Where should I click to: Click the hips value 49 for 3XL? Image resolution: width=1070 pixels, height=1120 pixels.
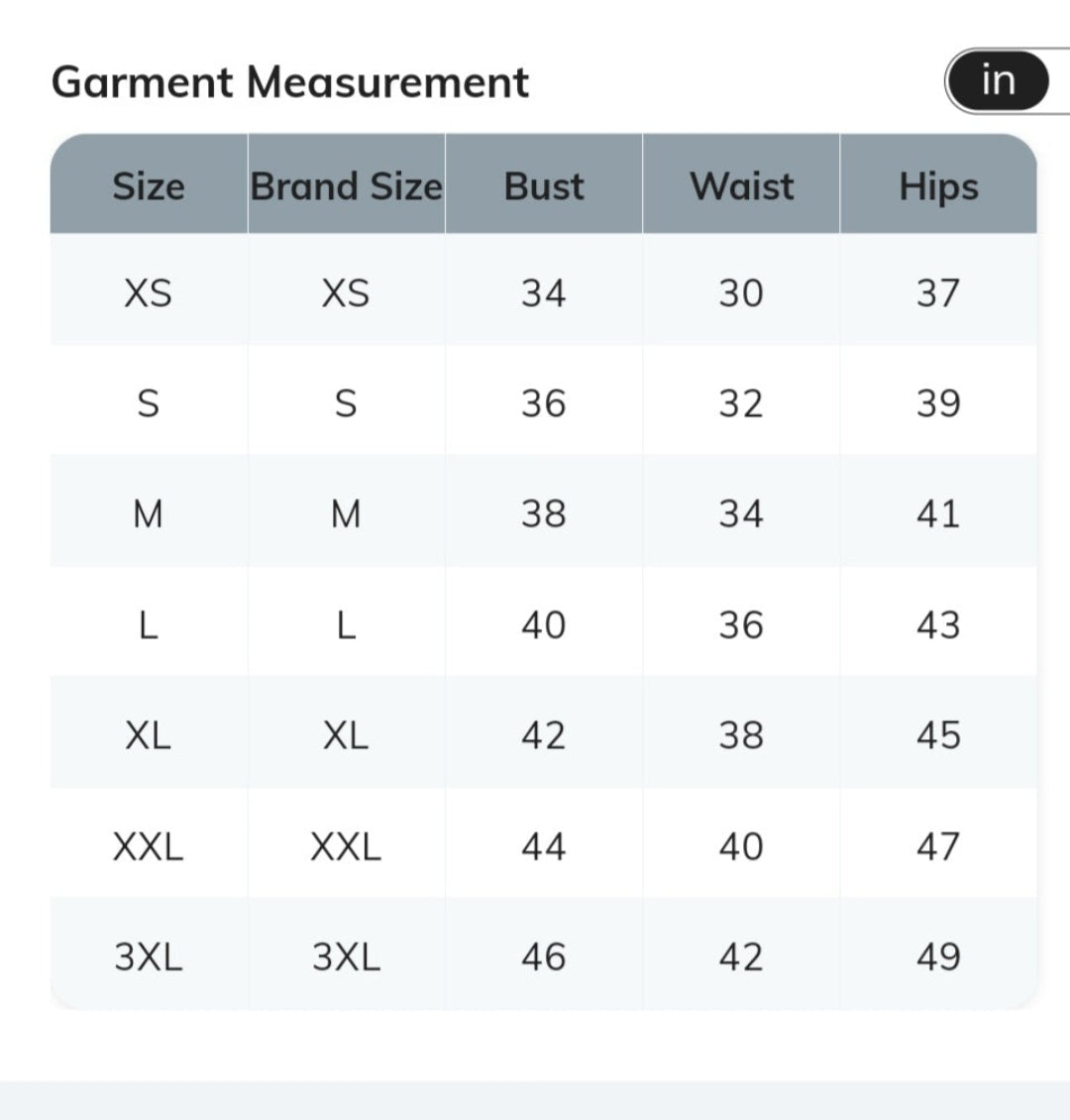938,956
